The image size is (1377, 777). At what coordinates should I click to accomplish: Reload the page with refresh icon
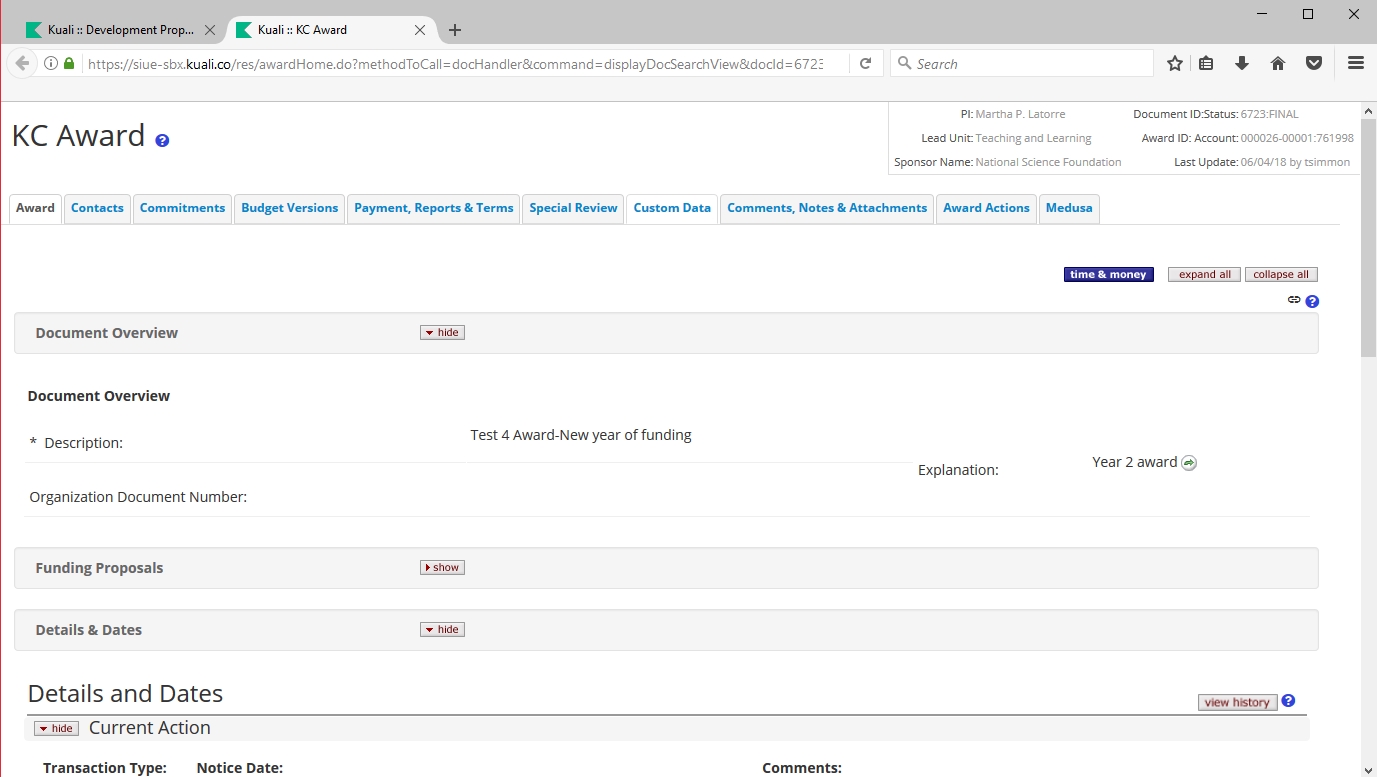(x=865, y=63)
